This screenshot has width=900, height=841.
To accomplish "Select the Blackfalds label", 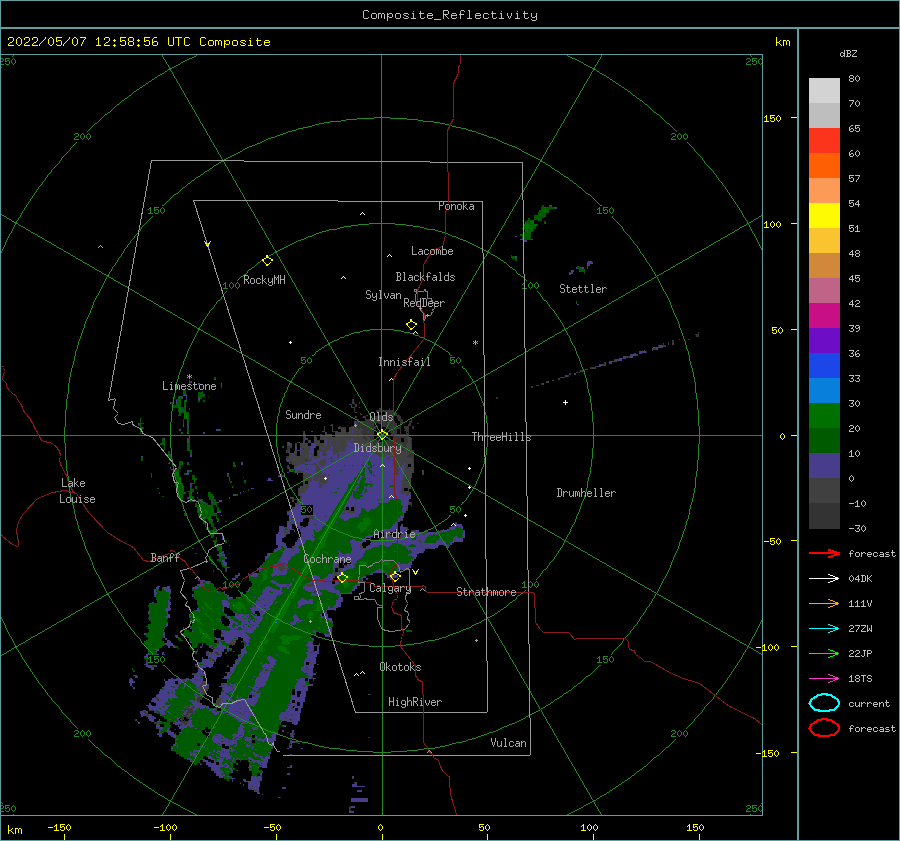I will click(425, 277).
